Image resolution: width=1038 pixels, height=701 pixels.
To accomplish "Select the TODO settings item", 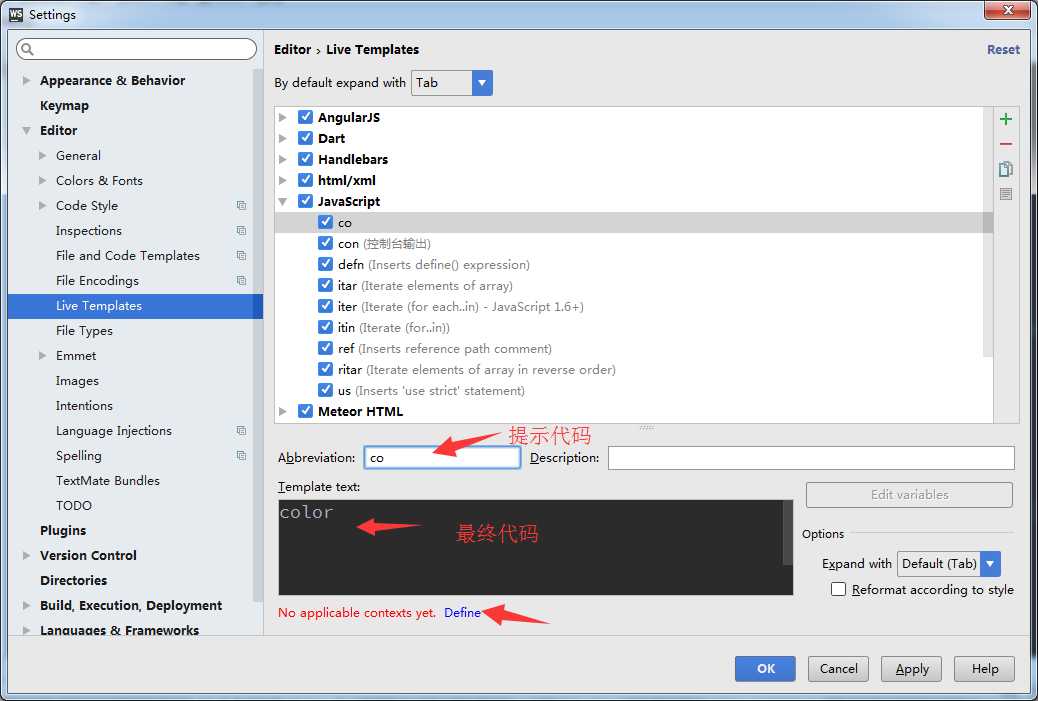I will (73, 506).
